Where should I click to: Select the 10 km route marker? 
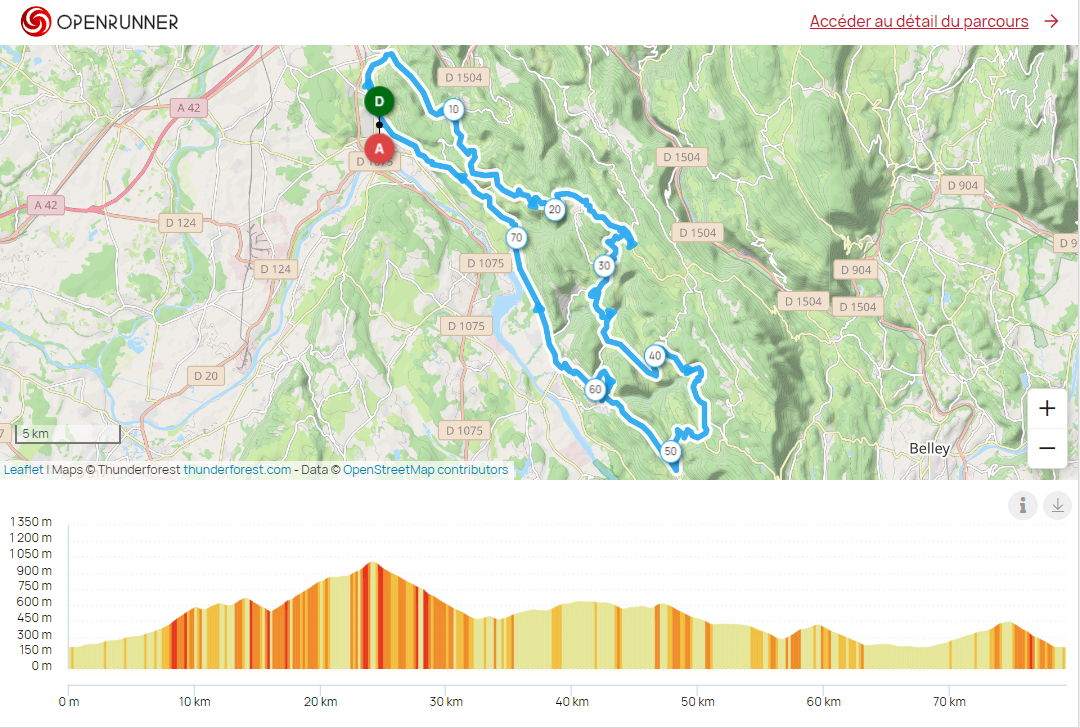click(x=453, y=109)
